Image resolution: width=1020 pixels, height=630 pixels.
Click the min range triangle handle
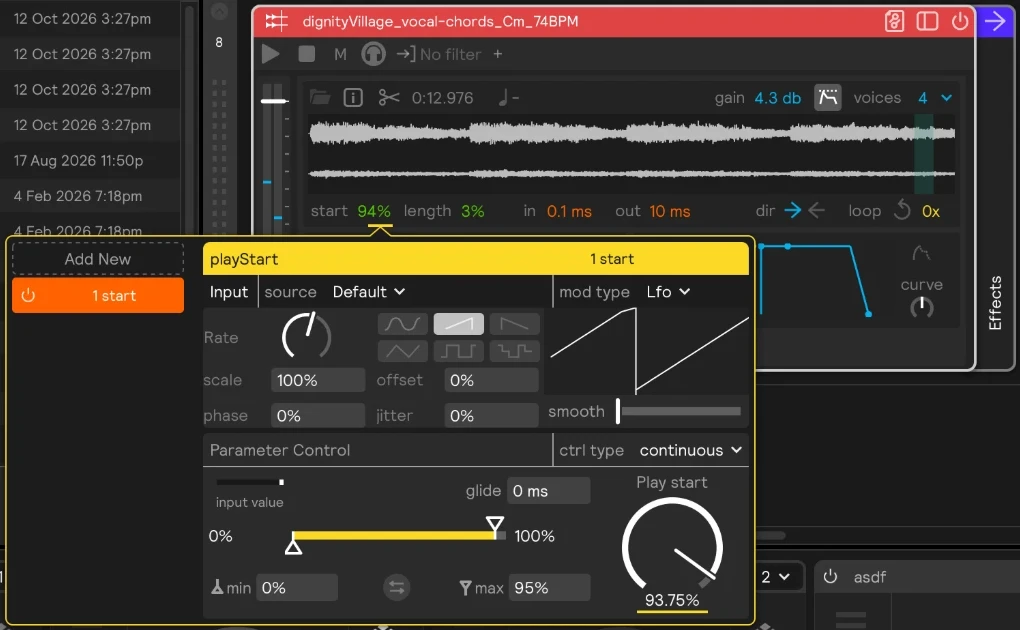(x=293, y=547)
